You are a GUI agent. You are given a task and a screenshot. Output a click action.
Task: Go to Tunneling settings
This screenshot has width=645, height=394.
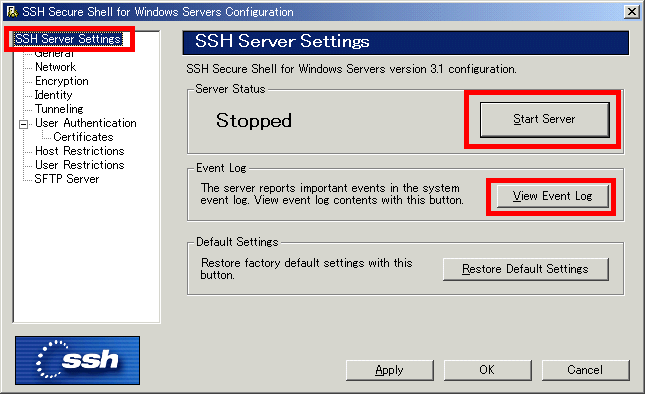(x=59, y=109)
